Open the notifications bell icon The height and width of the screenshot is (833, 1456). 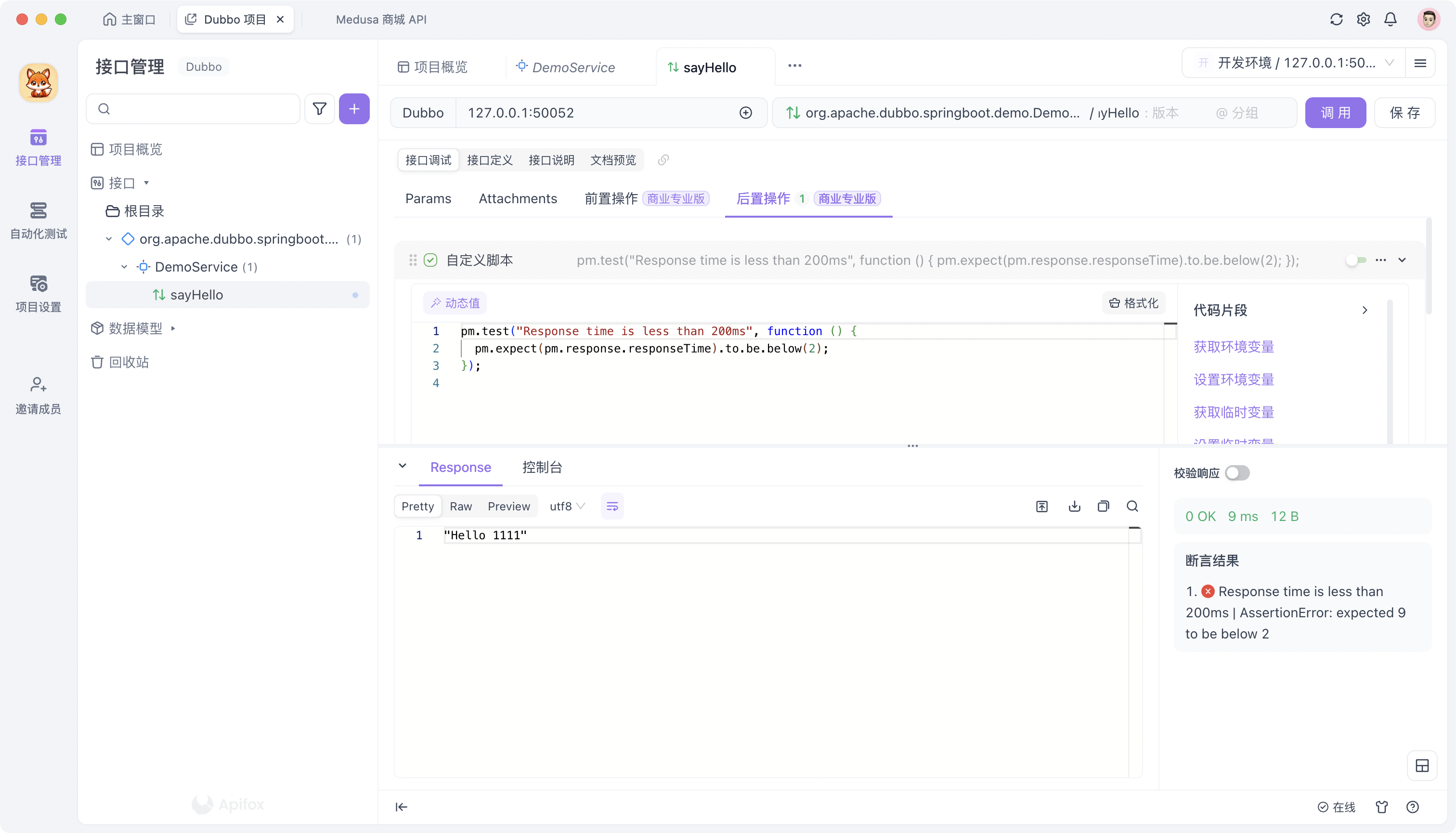(1390, 19)
